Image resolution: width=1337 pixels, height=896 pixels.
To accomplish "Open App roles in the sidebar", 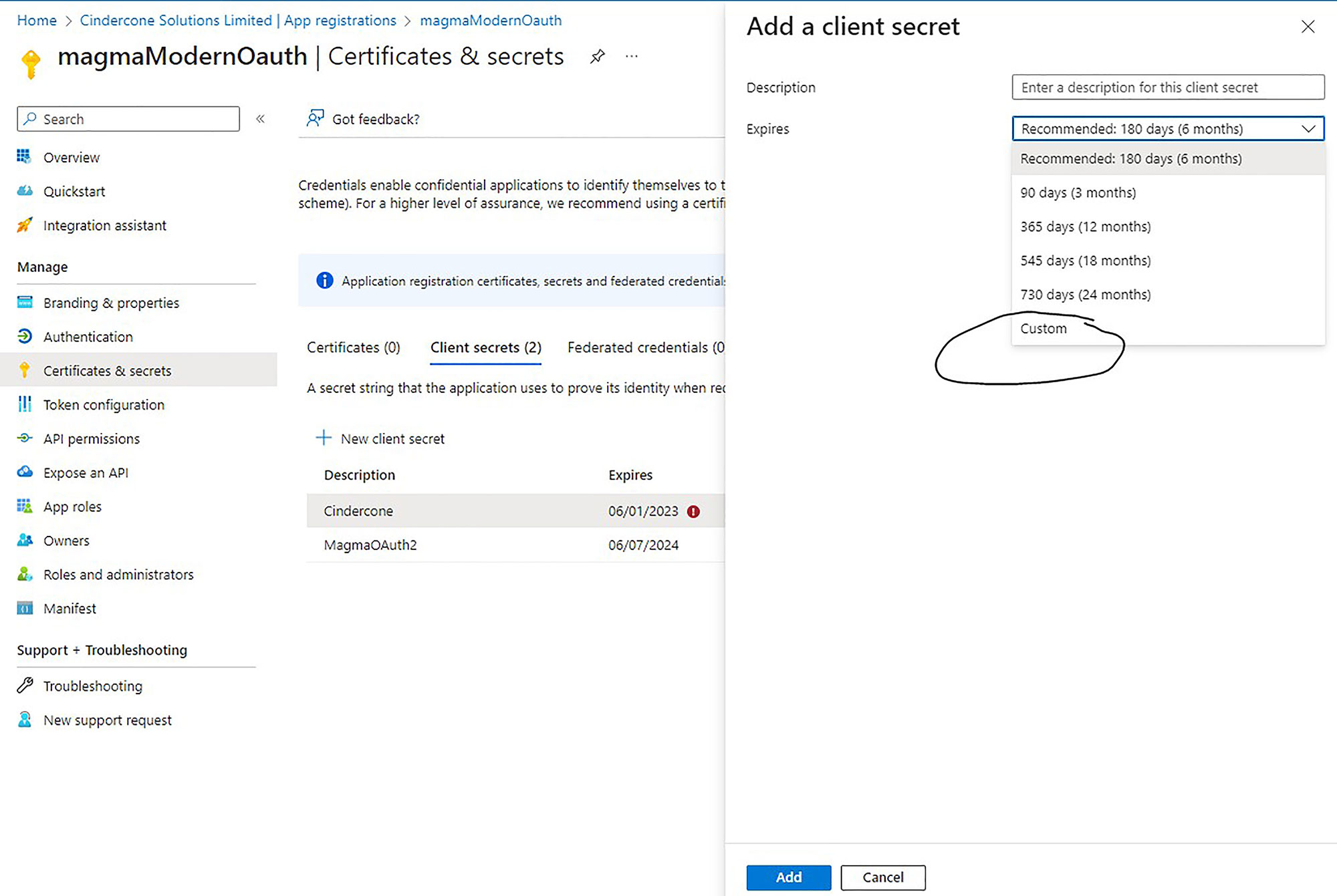I will pos(72,506).
